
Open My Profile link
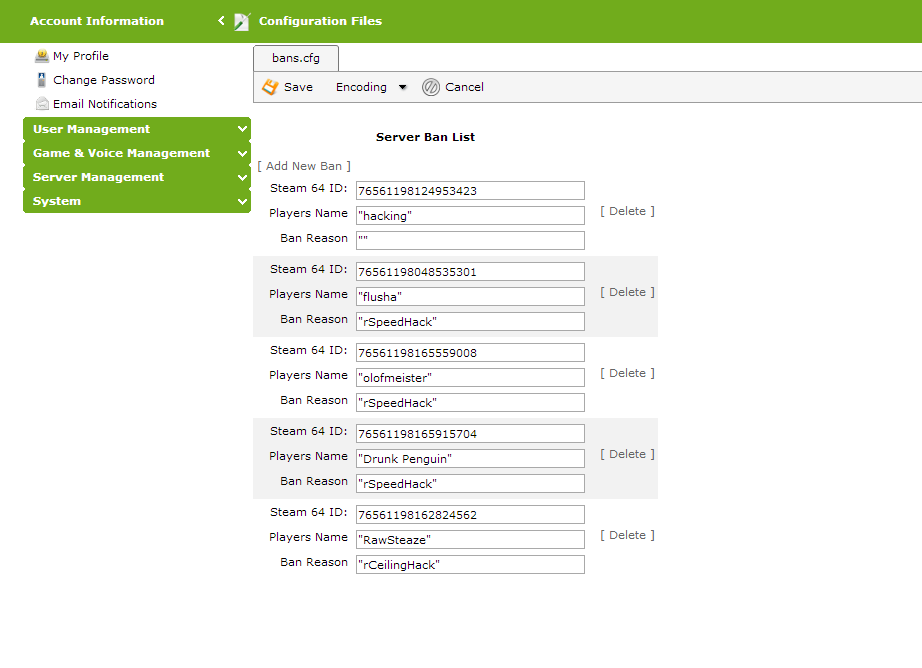(x=81, y=56)
